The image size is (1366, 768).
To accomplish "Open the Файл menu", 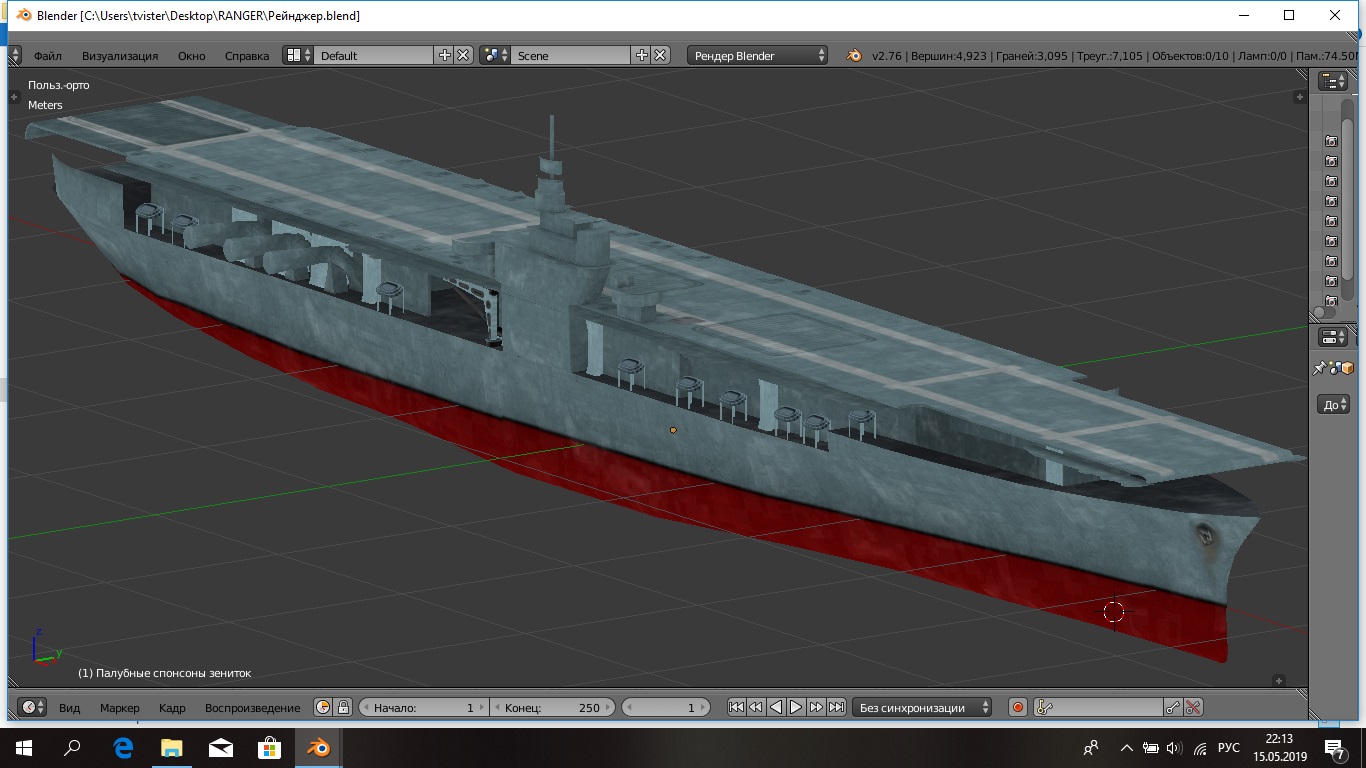I will pos(47,56).
